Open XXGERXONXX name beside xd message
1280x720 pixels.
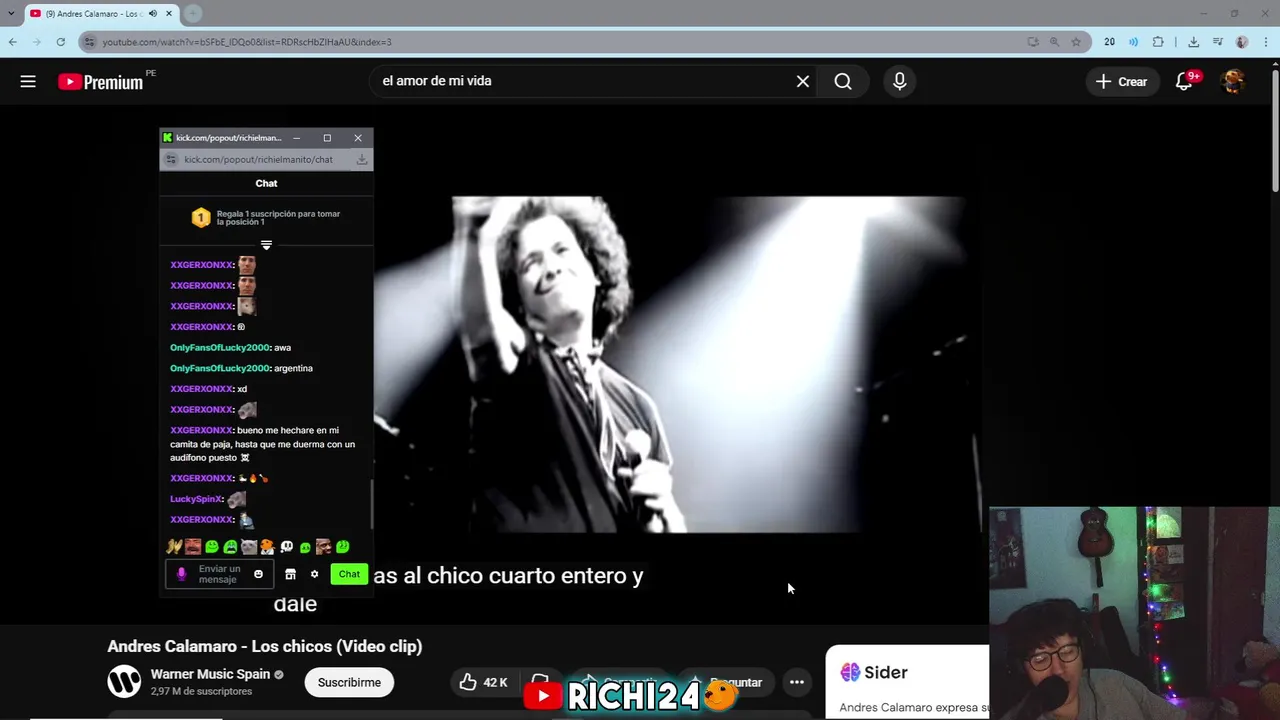click(201, 389)
